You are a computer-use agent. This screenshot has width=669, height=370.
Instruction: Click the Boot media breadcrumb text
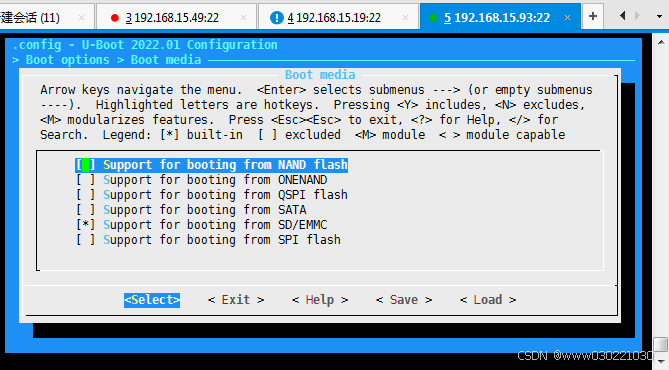pyautogui.click(x=166, y=60)
